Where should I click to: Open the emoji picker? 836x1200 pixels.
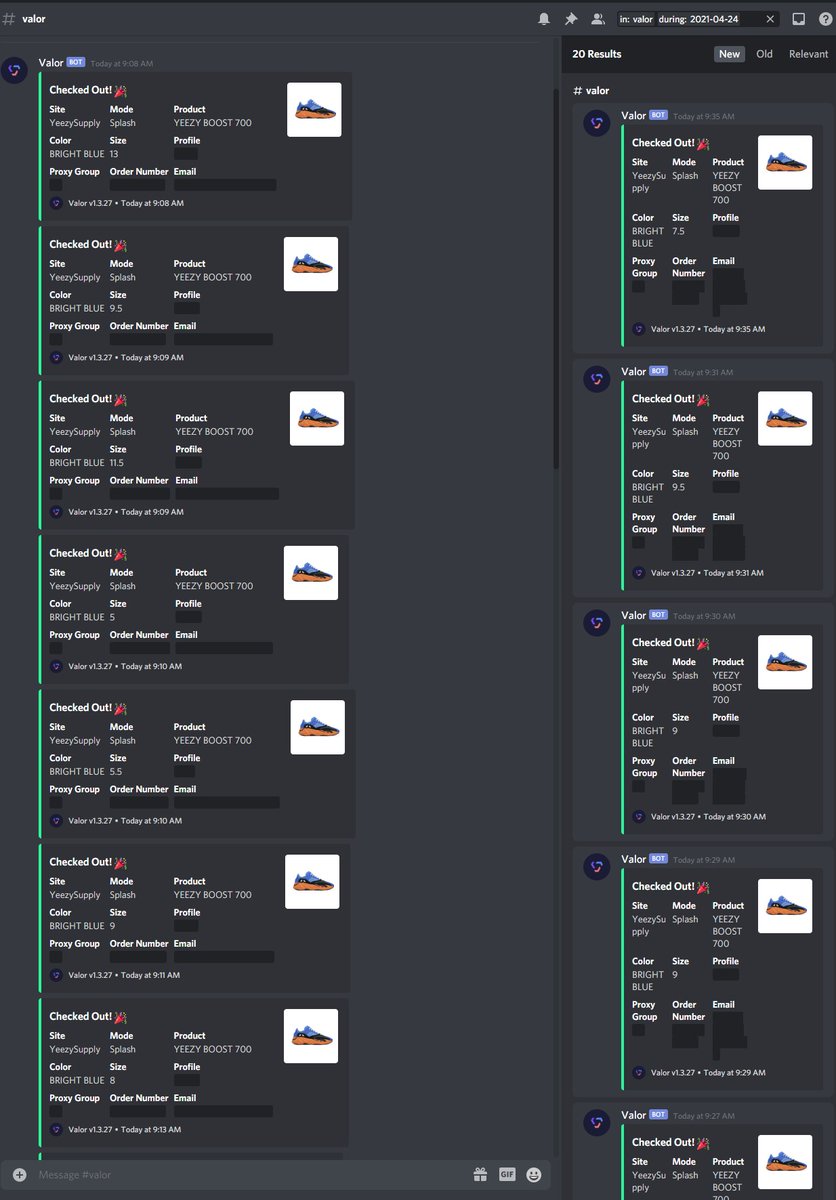point(534,1174)
